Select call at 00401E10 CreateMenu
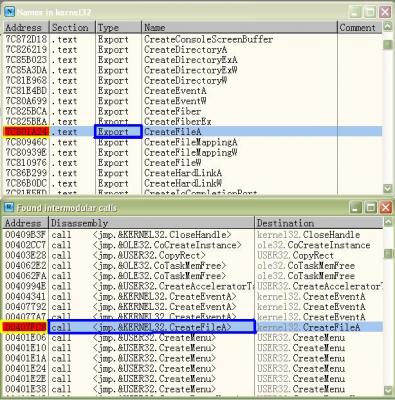This screenshot has height=400, width=395. [193, 348]
